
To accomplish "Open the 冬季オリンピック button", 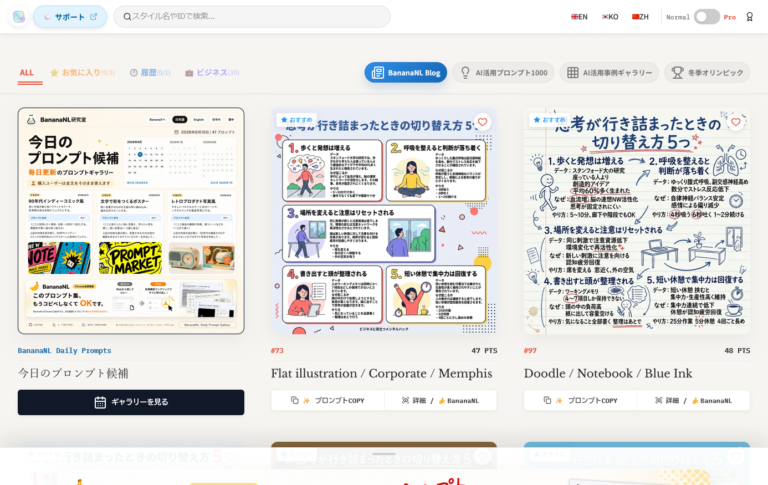I will pos(707,73).
